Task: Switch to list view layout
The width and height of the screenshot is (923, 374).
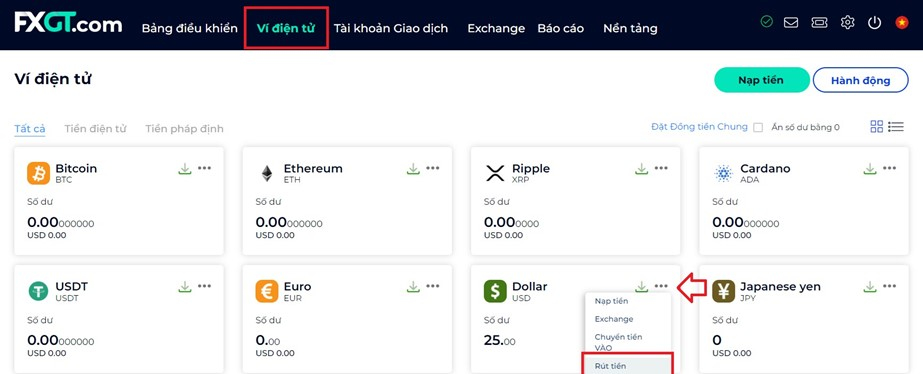Action: click(896, 126)
